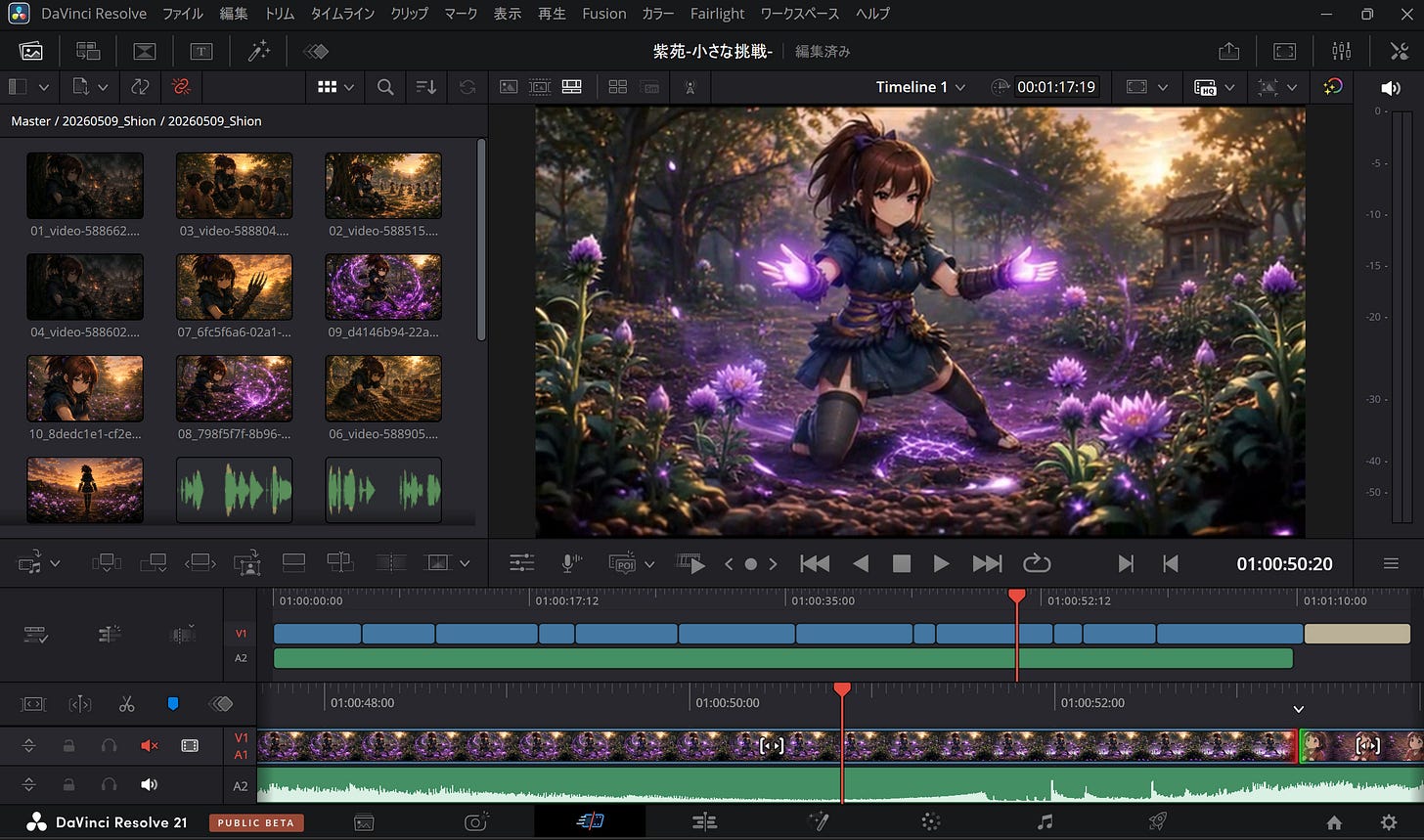Screen dimensions: 1424x840
Task: Click the sync clips circular arrows icon
Action: point(140,87)
